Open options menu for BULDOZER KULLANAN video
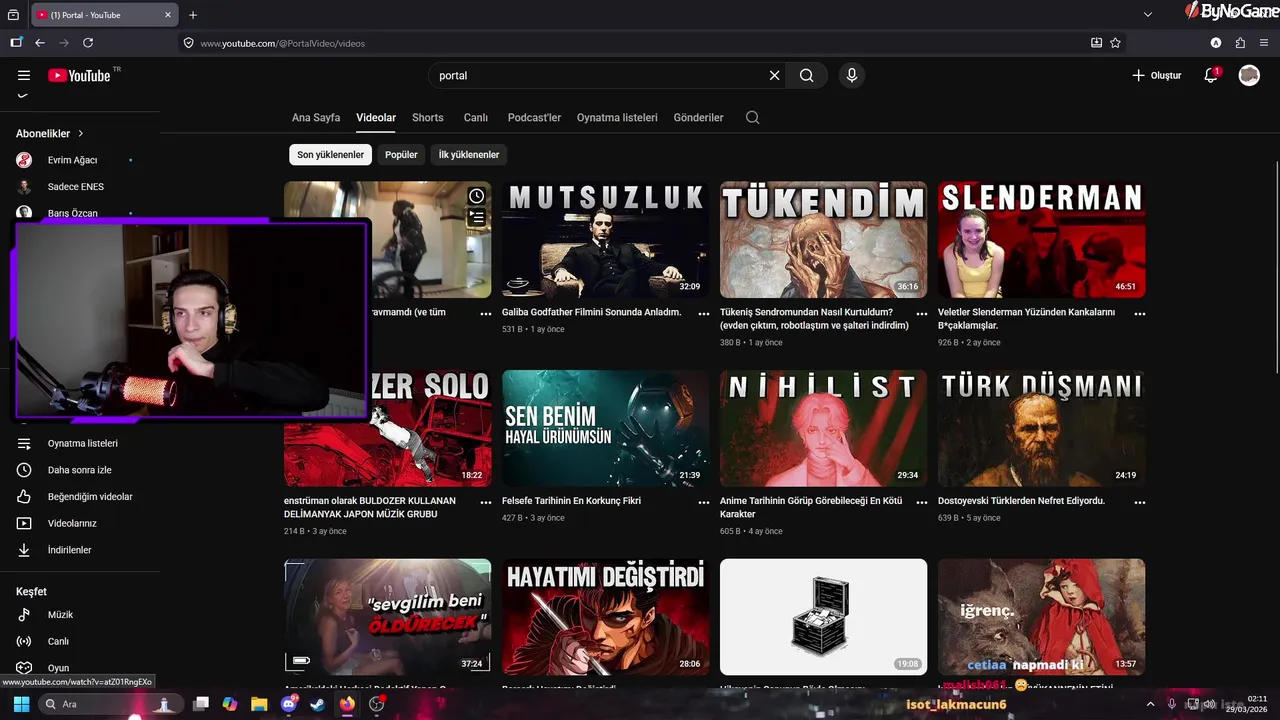The height and width of the screenshot is (720, 1280). [486, 502]
